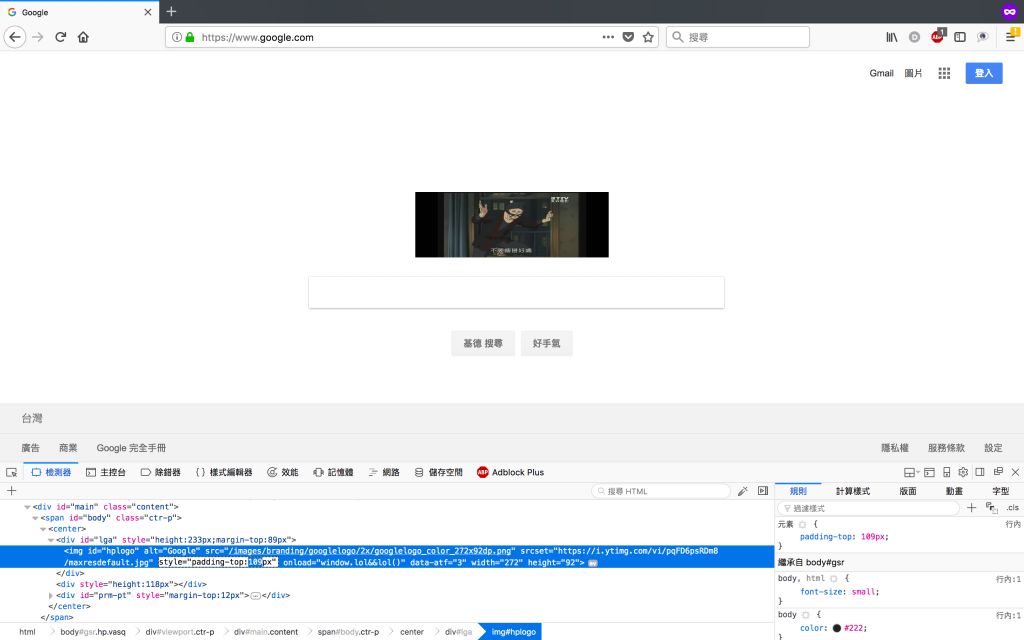Open the 樣式編輯器 style editor tab

(224, 472)
